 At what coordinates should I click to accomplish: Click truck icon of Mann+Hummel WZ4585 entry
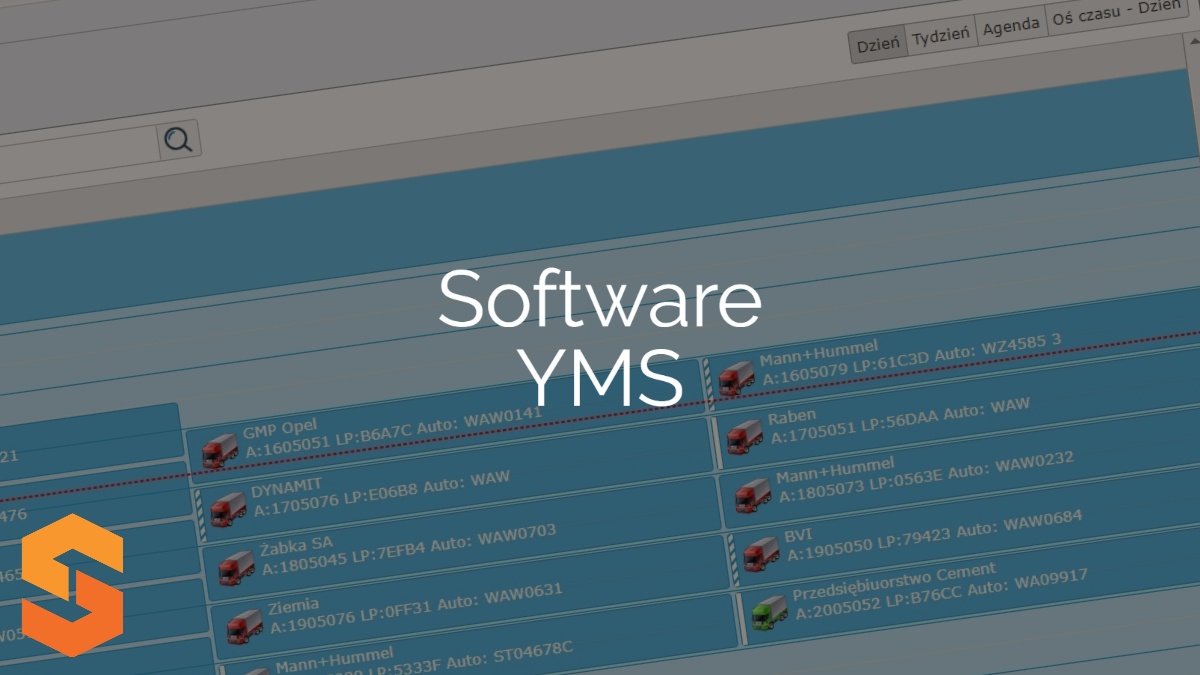tap(736, 378)
